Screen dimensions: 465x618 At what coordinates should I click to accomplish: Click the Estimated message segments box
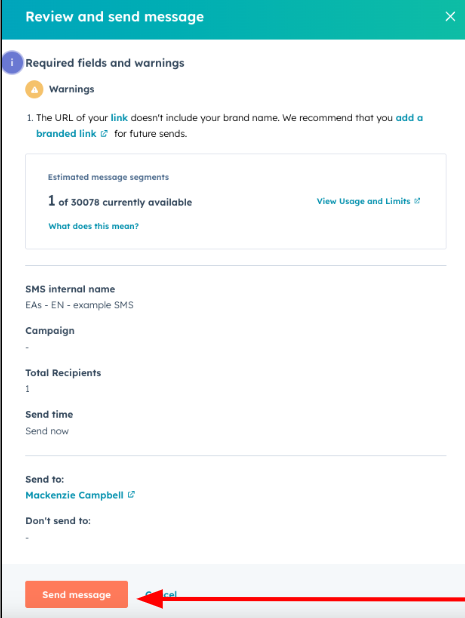236,201
